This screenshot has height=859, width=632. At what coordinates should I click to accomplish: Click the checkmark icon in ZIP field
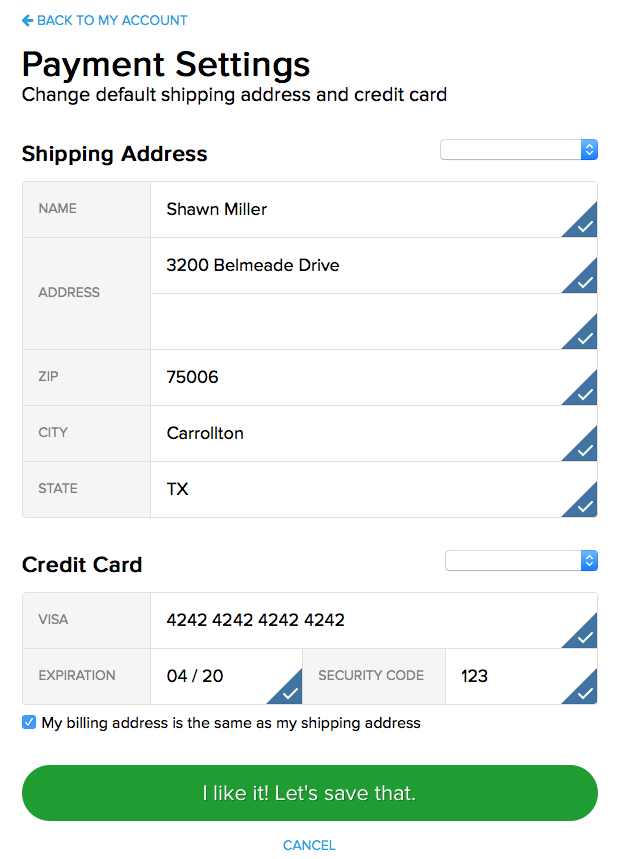point(585,393)
